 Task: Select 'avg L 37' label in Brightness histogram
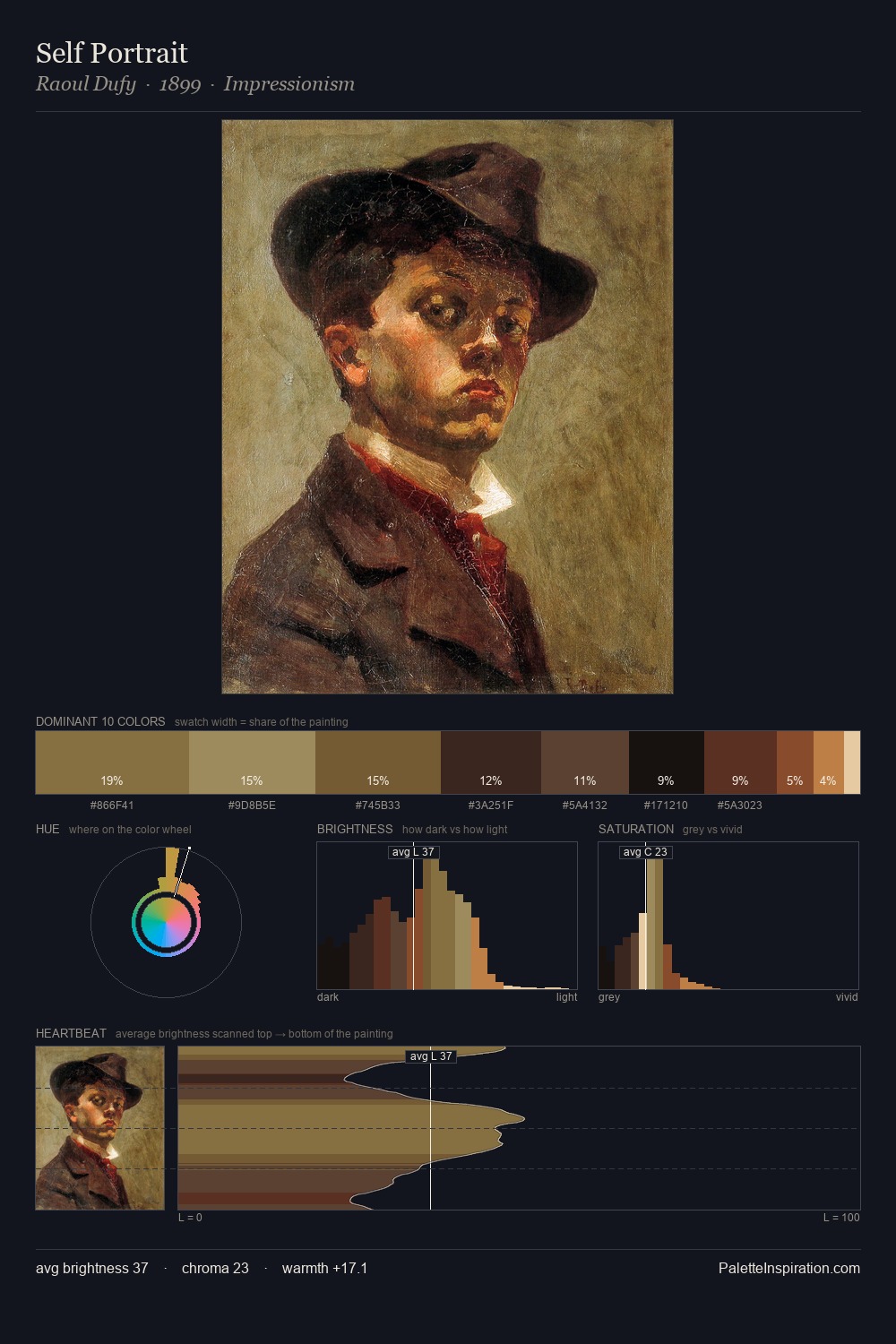pyautogui.click(x=413, y=852)
